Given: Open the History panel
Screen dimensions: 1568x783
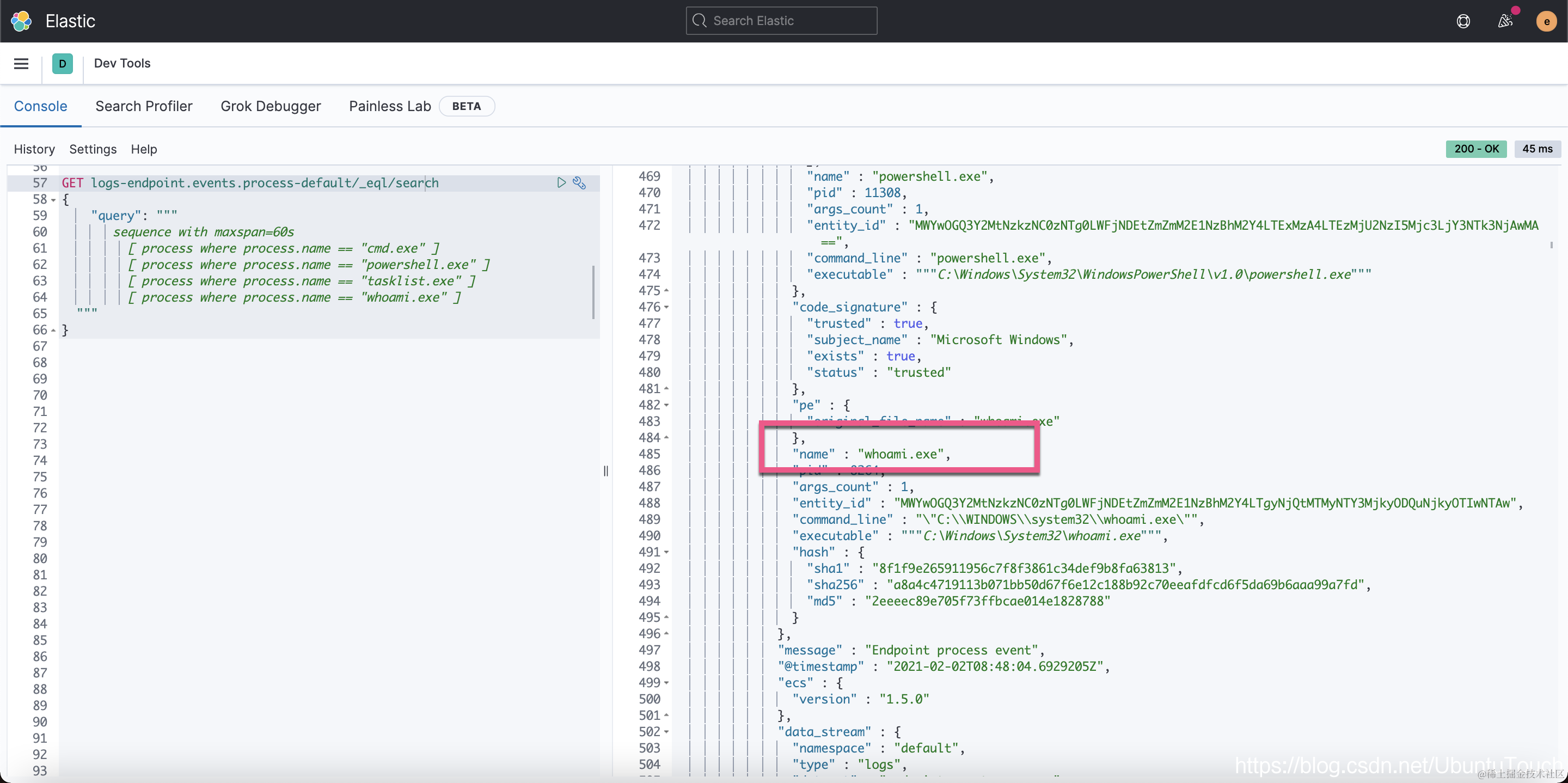Looking at the screenshot, I should [34, 149].
